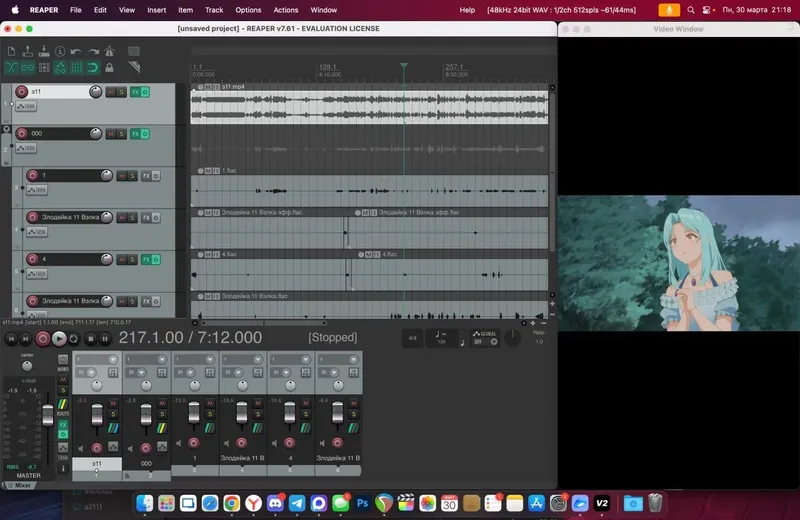Click the New Project file icon
The image size is (800, 520).
pyautogui.click(x=10, y=51)
